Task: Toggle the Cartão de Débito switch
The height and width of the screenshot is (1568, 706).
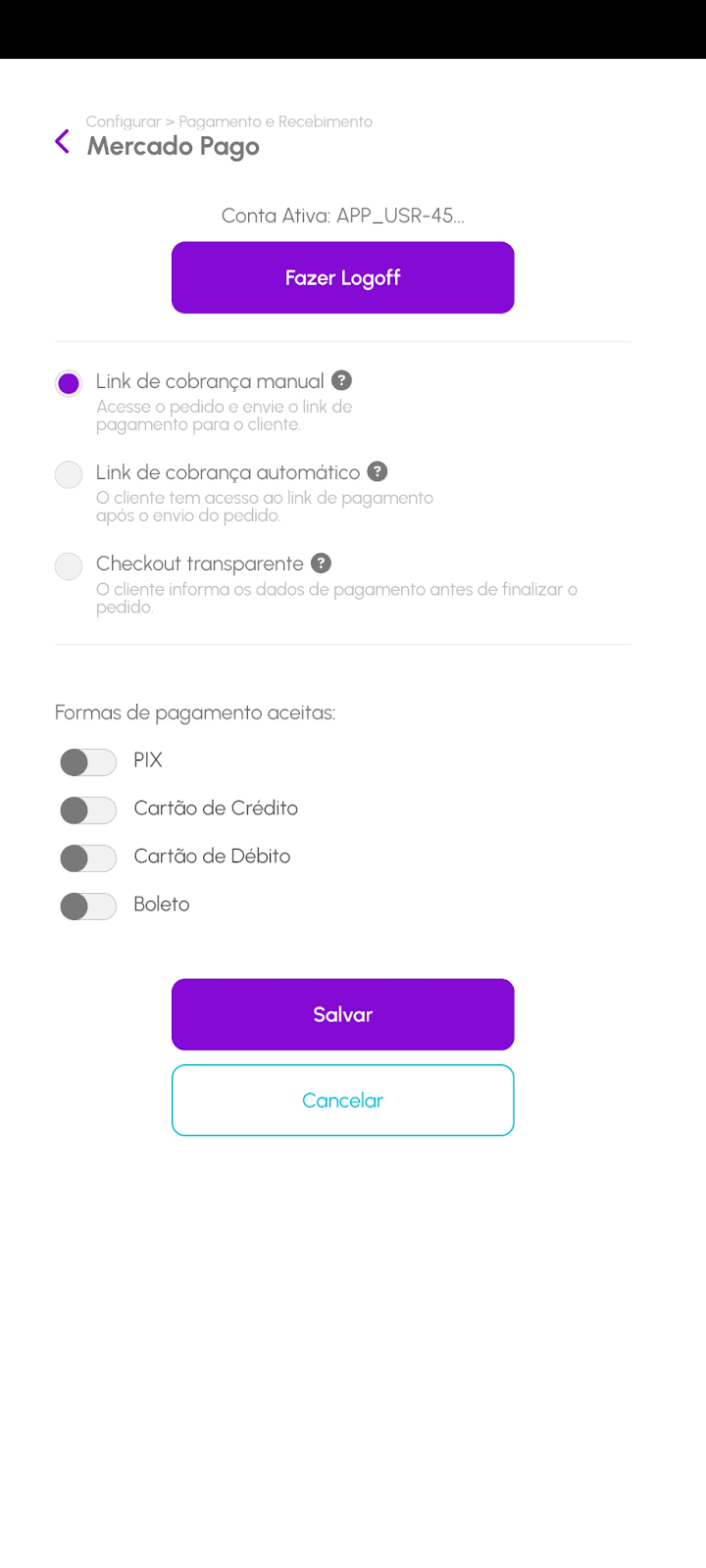Action: 88,857
